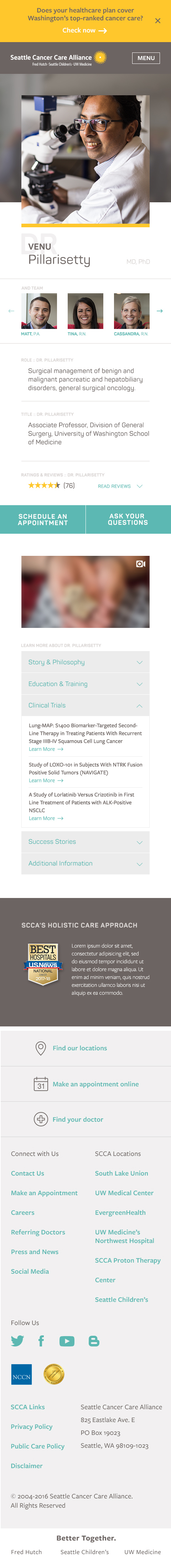Show next team members with right arrow

(160, 311)
